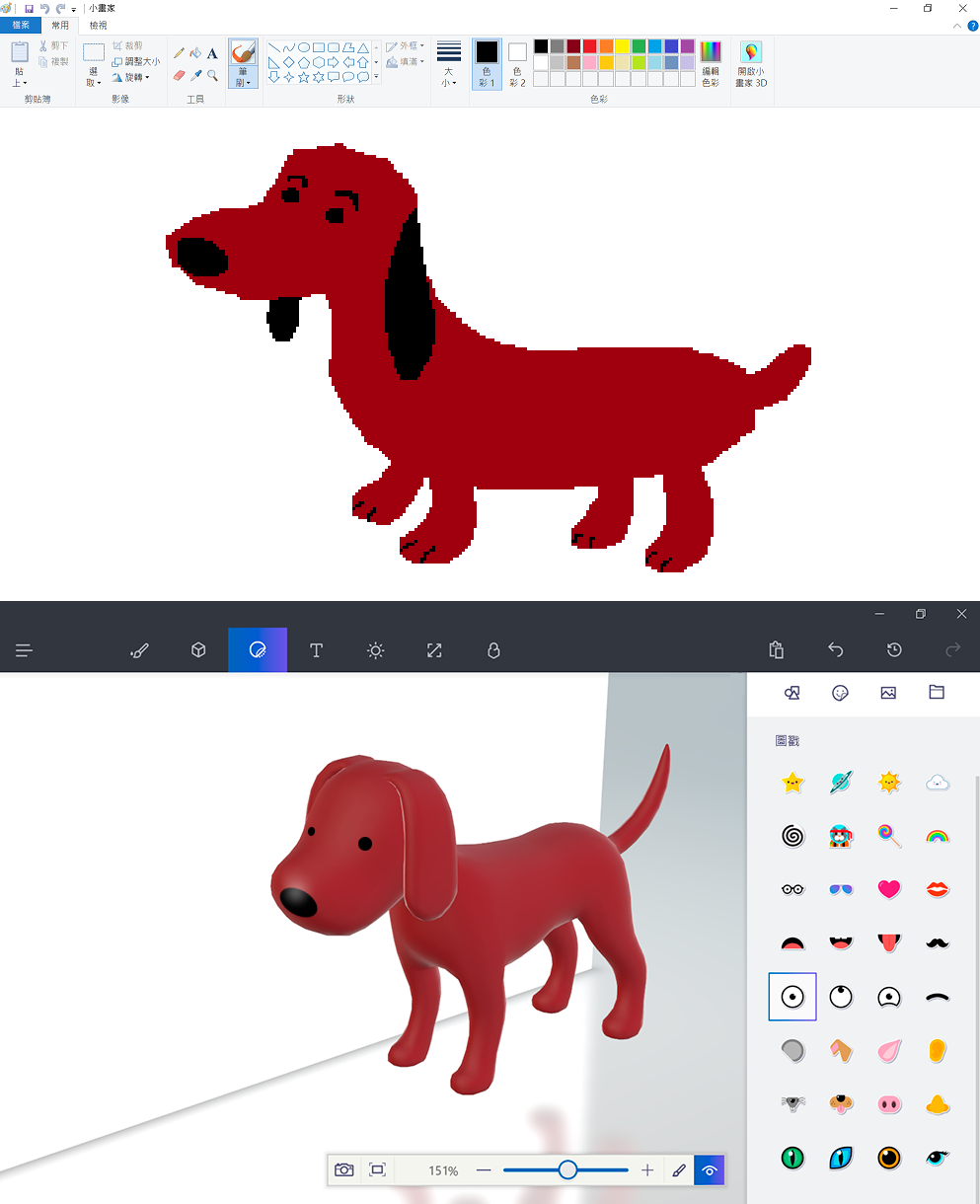Select the Eraser tool in Paint
Image resolution: width=980 pixels, height=1204 pixels.
(x=179, y=75)
